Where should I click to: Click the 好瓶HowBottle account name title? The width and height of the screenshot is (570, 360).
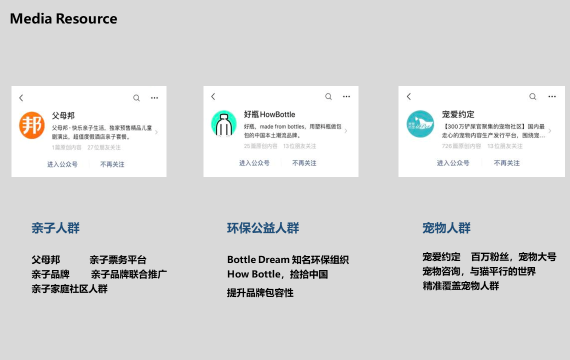point(269,114)
